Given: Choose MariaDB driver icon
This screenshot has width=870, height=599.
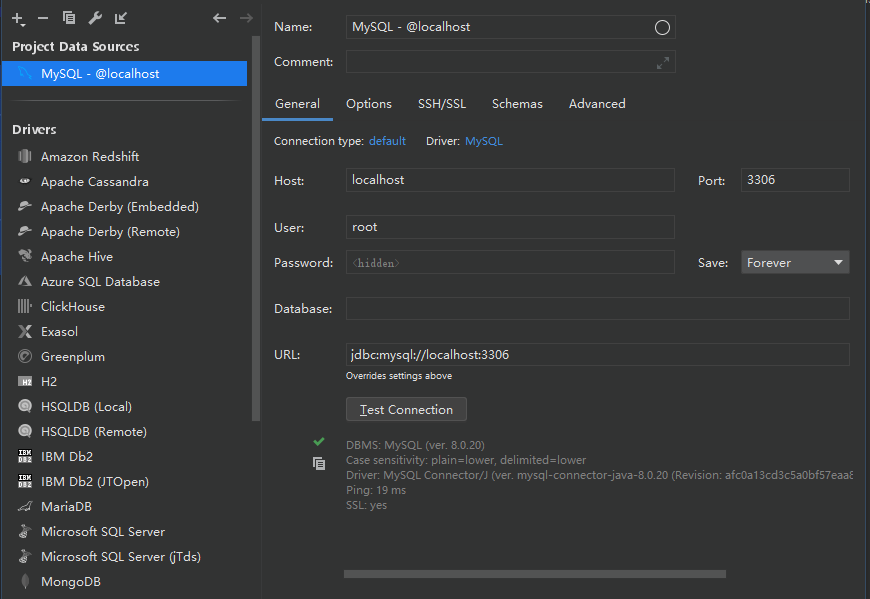Looking at the screenshot, I should click(25, 506).
